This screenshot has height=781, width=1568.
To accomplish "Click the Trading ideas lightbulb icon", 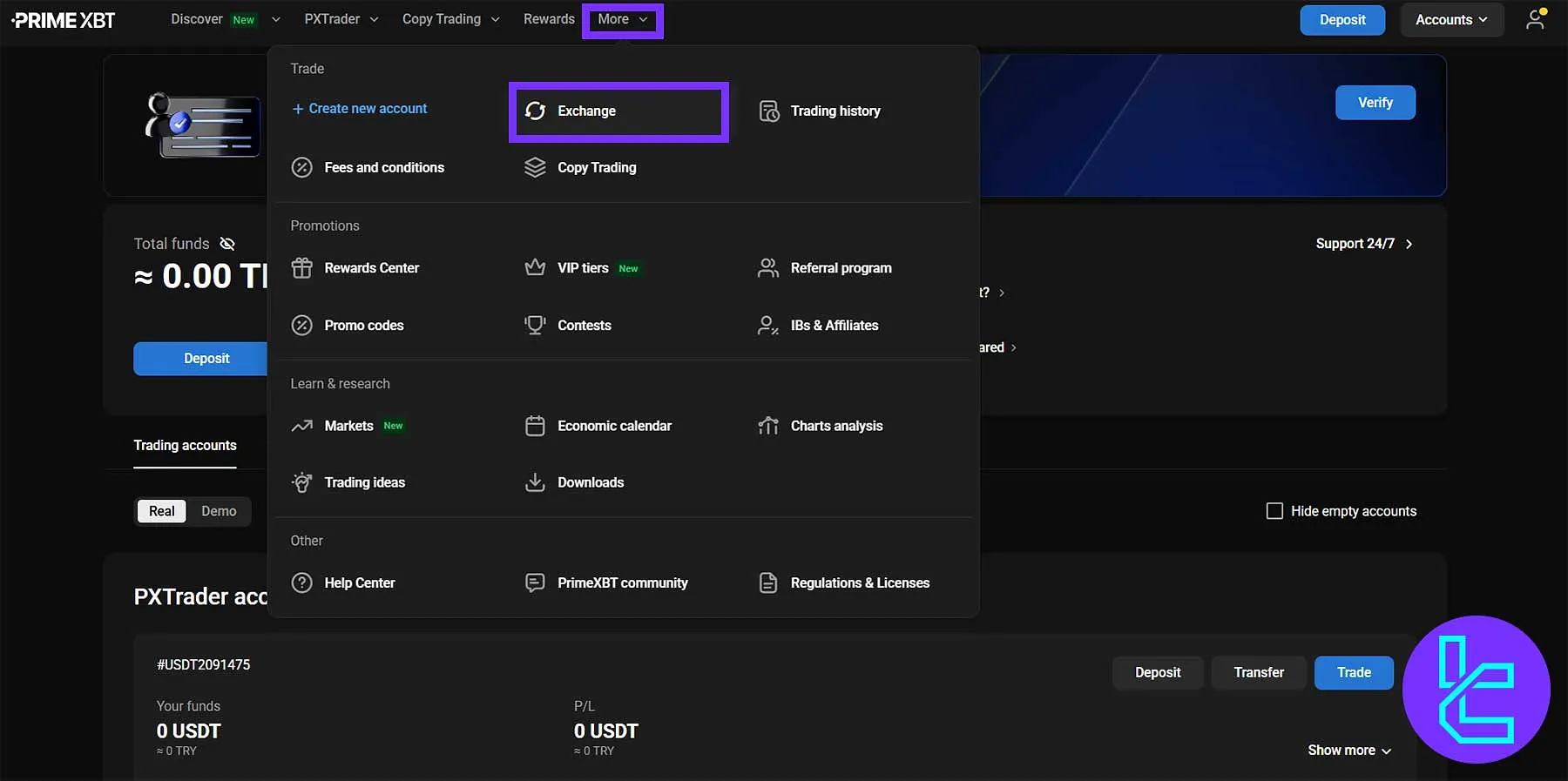I will coord(301,482).
